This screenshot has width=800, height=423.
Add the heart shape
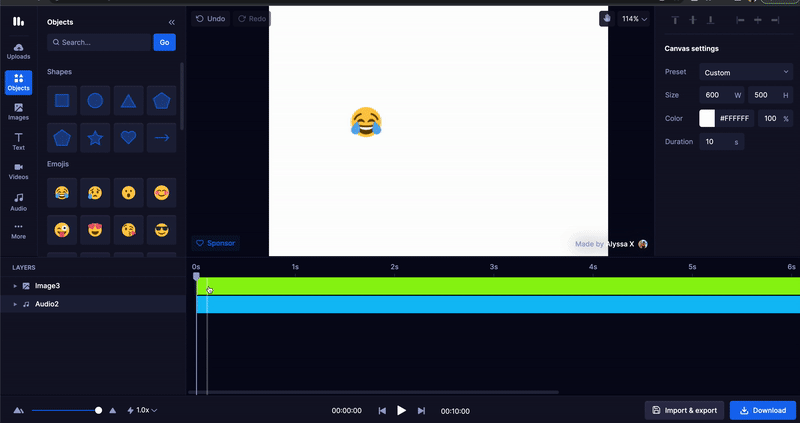[x=129, y=137]
